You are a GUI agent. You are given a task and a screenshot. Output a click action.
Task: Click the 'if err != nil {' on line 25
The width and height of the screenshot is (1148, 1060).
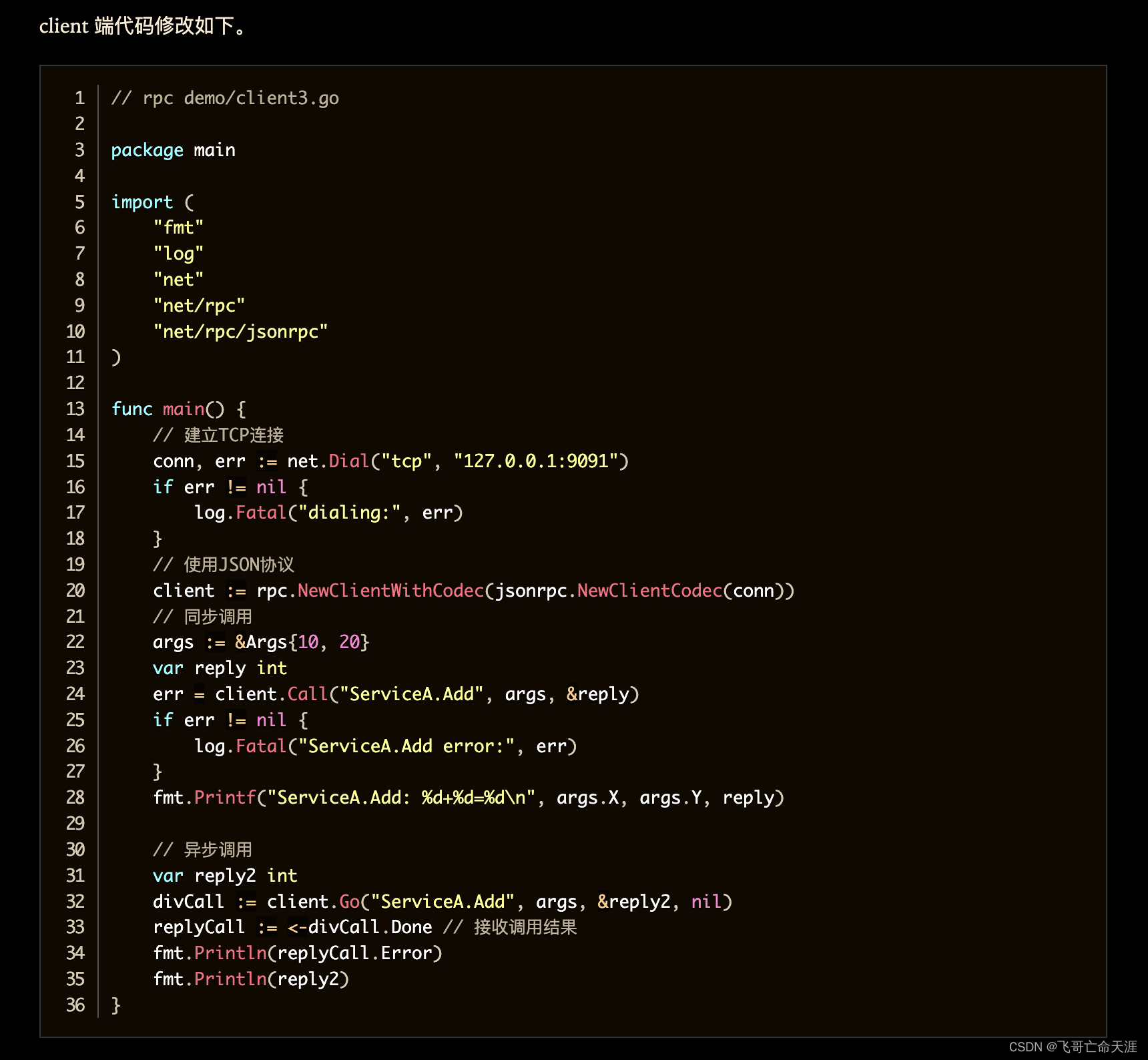[x=230, y=720]
